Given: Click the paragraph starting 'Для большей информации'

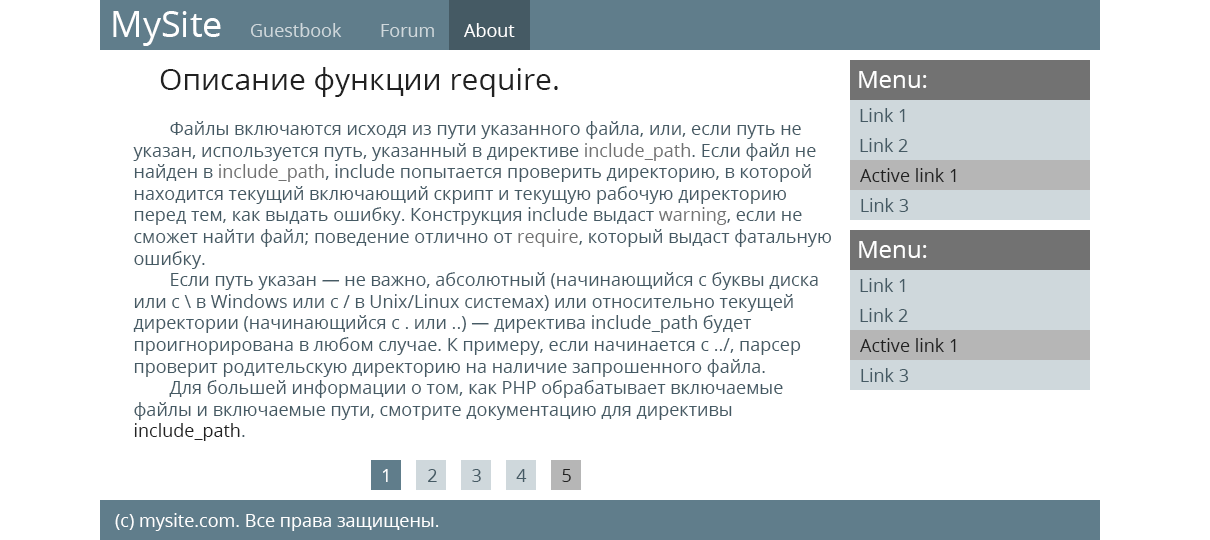Looking at the screenshot, I should point(459,410).
